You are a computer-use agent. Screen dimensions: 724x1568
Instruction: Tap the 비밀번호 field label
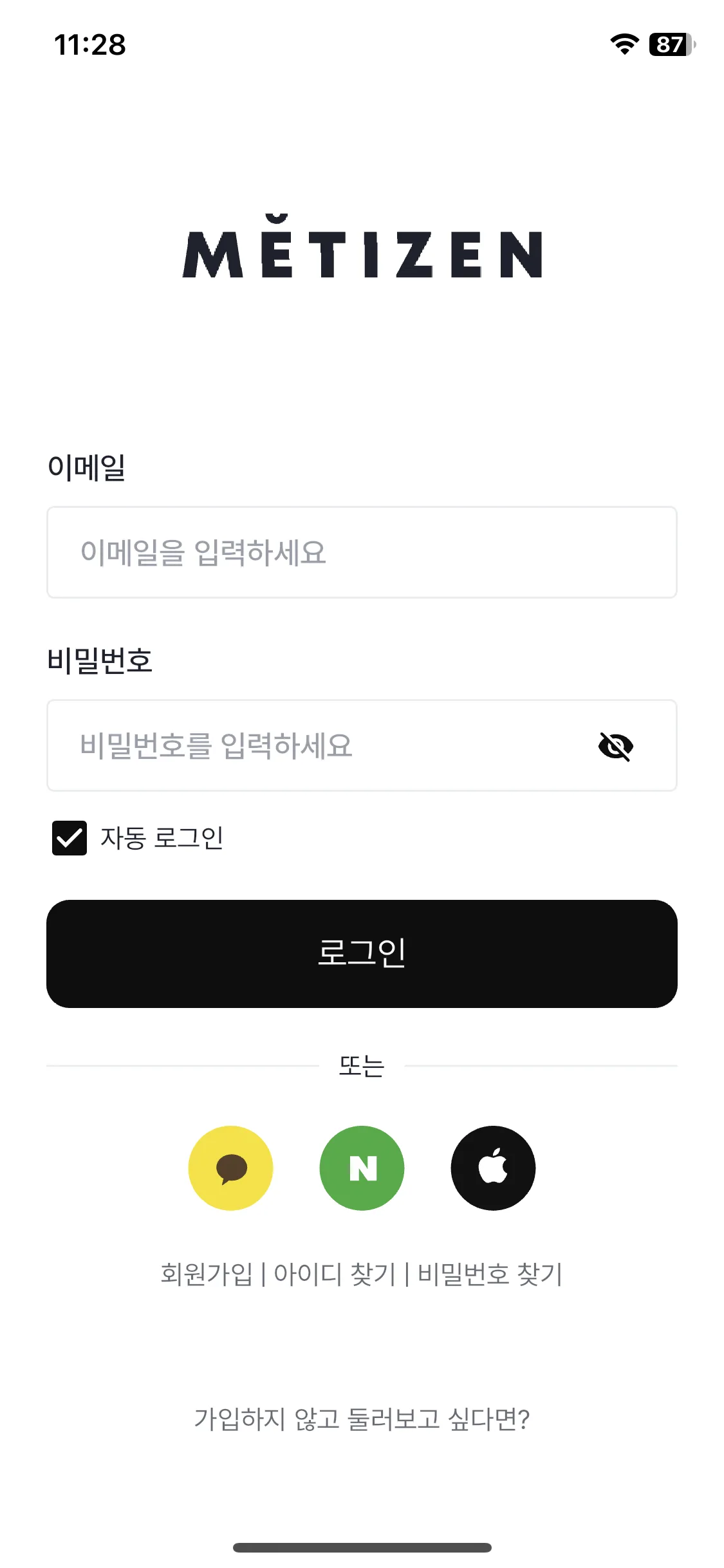(x=100, y=660)
